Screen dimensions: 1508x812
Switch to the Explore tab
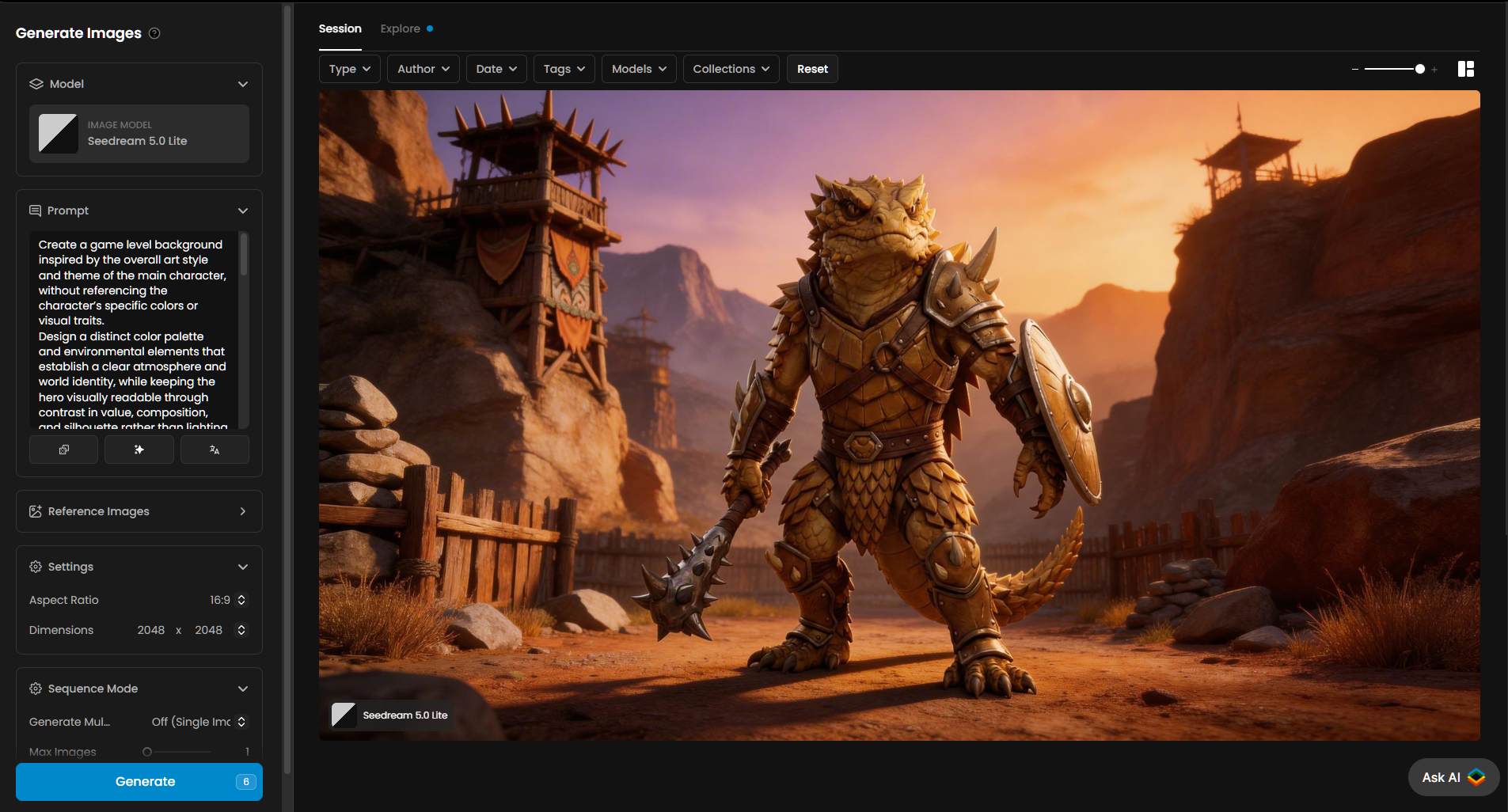pos(401,28)
